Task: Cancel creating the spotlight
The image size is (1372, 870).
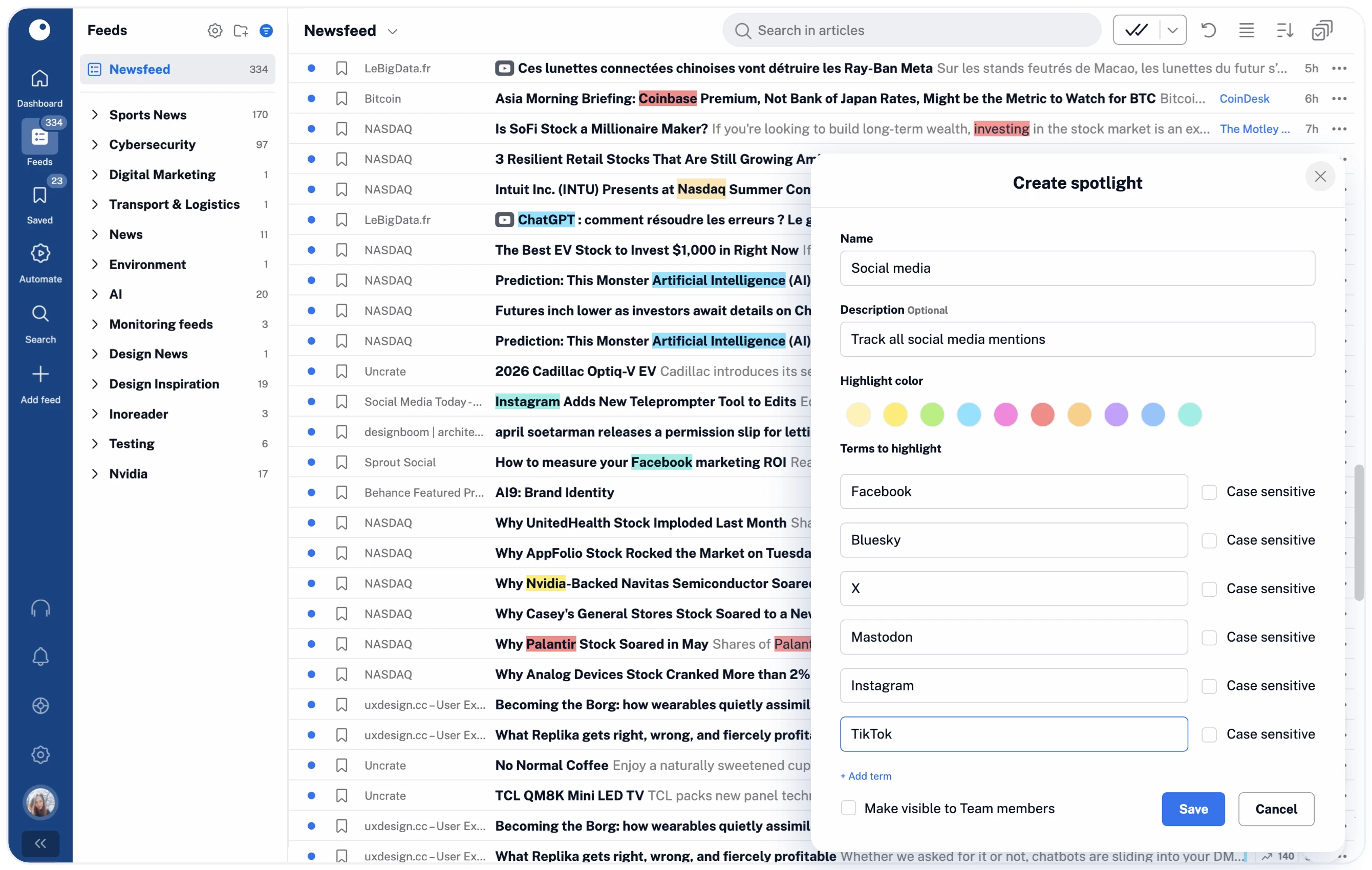Action: (x=1276, y=809)
